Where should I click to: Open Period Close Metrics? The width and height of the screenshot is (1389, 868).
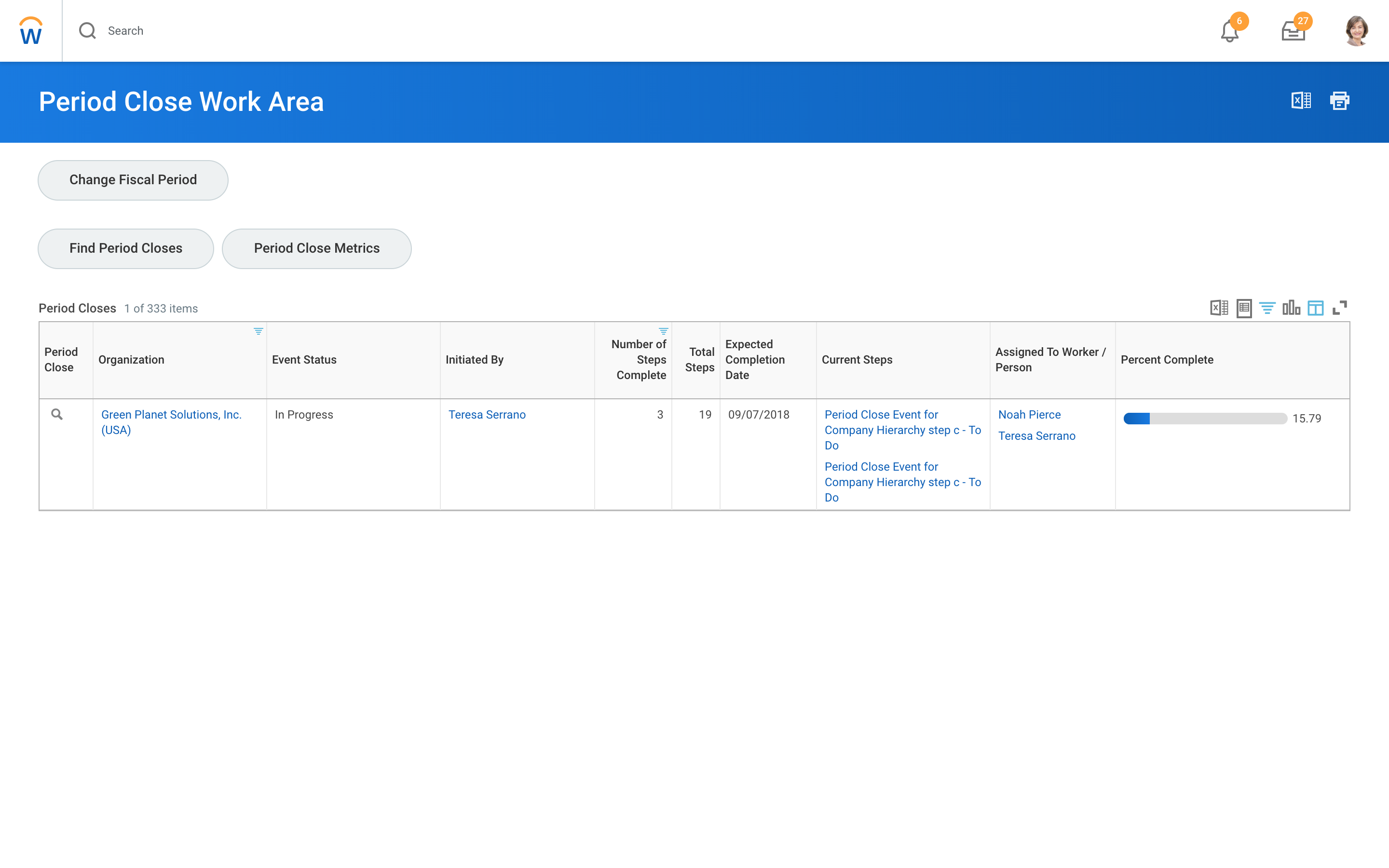(x=316, y=248)
